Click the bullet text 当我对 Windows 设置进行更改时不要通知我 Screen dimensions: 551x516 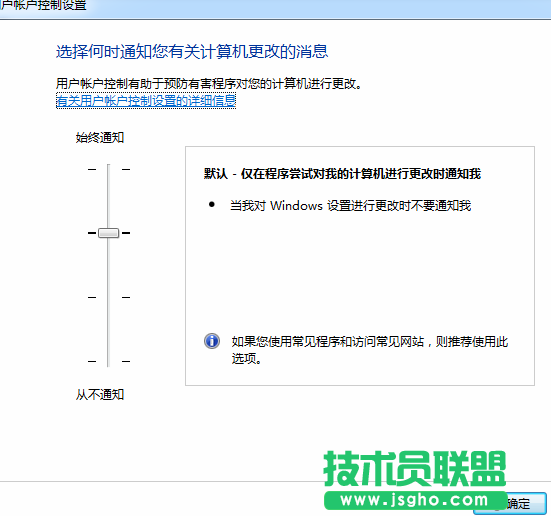coord(350,206)
